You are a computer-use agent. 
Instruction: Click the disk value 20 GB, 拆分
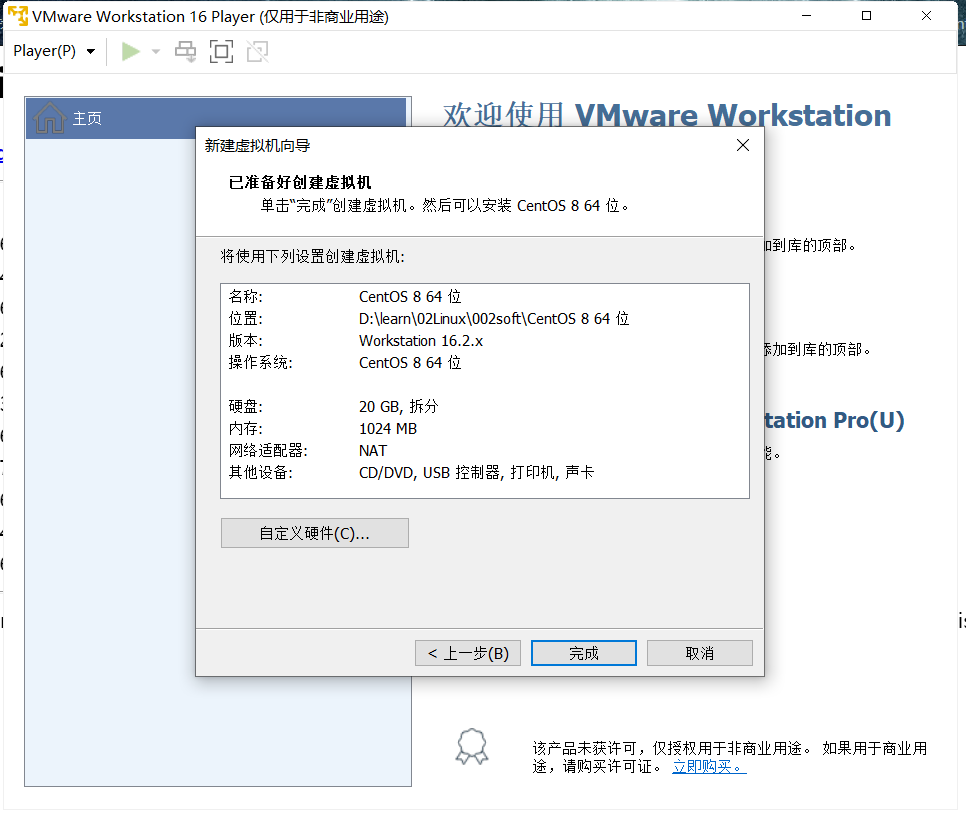coord(399,406)
